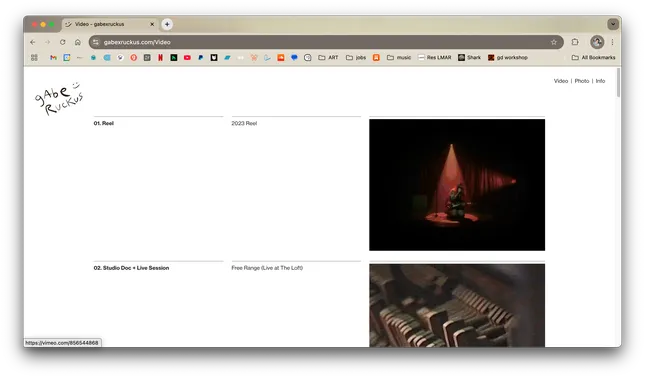Open the black cat-face bookmark icon
The image size is (645, 378).
(214, 58)
